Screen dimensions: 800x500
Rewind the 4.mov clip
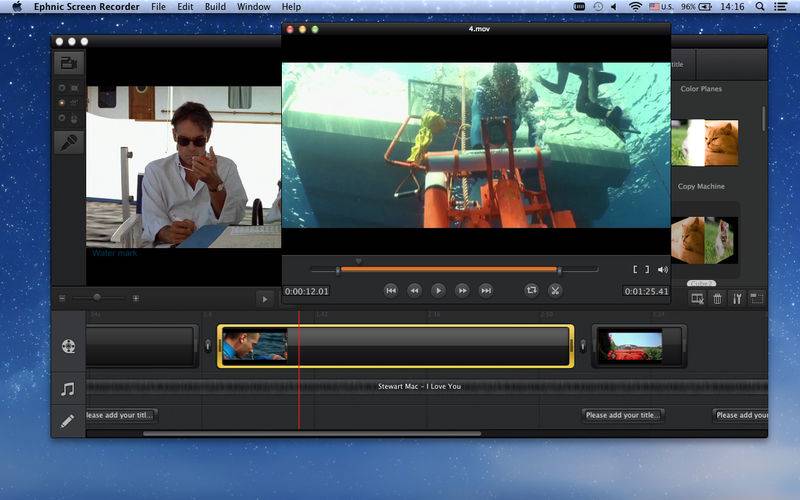(414, 290)
